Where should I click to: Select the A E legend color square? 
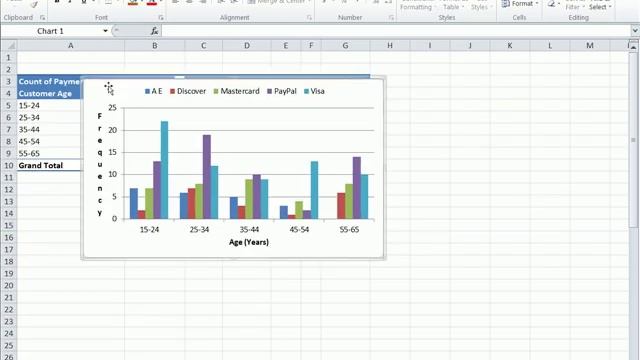tap(147, 91)
